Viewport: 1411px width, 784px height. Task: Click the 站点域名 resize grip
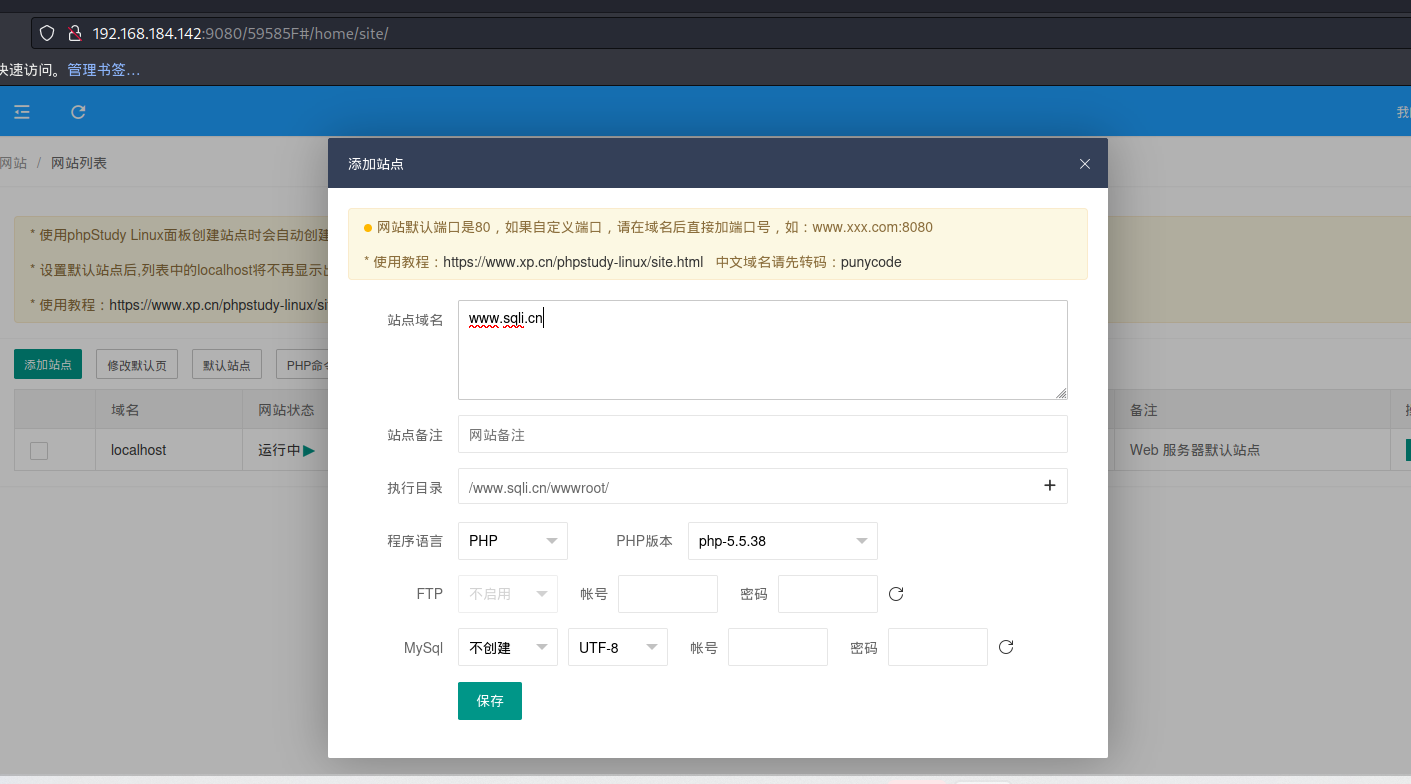1061,393
